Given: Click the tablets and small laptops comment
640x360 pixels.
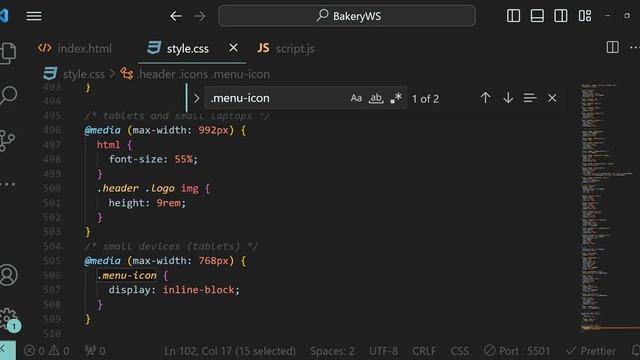Looking at the screenshot, I should tap(177, 116).
